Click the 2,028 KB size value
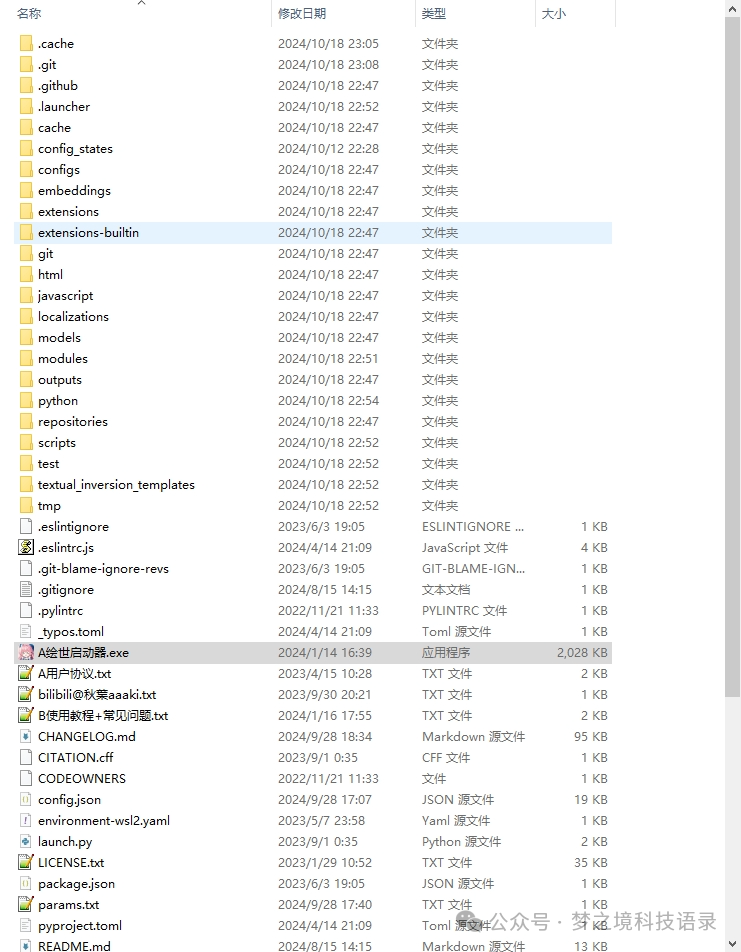The image size is (741, 952). [x=582, y=653]
